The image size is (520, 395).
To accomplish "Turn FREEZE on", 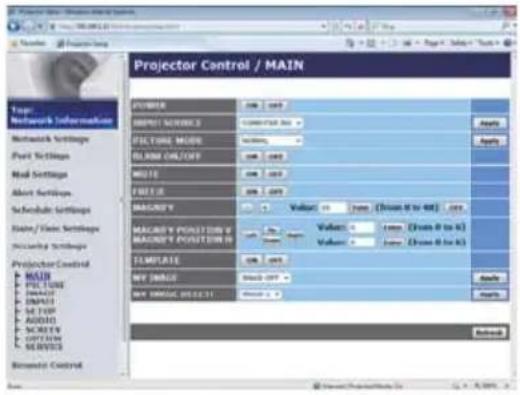I will (252, 191).
